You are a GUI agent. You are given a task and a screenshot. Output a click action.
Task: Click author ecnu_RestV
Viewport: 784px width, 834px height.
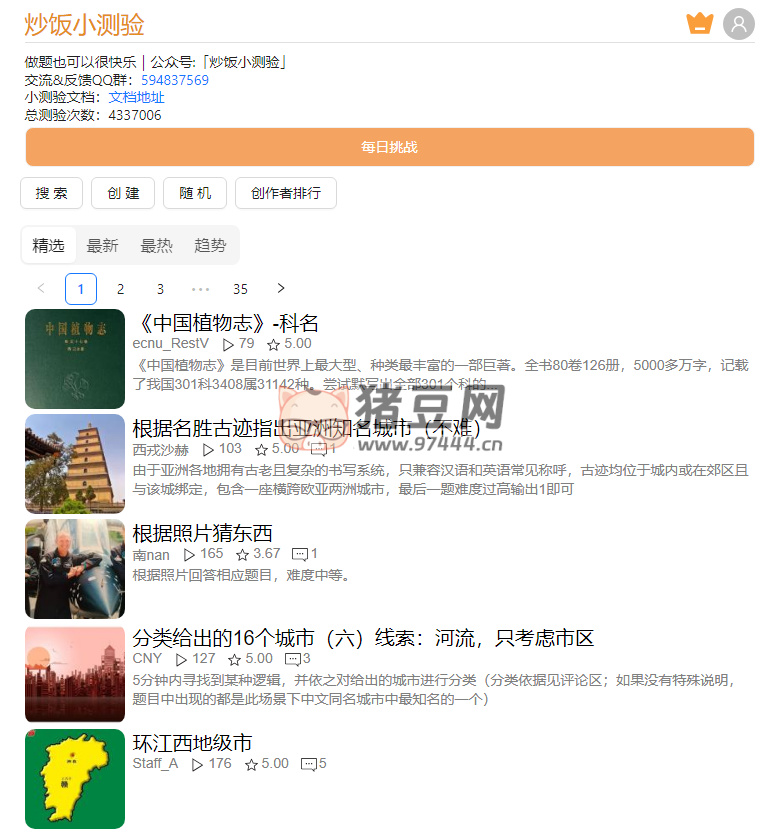(x=171, y=344)
